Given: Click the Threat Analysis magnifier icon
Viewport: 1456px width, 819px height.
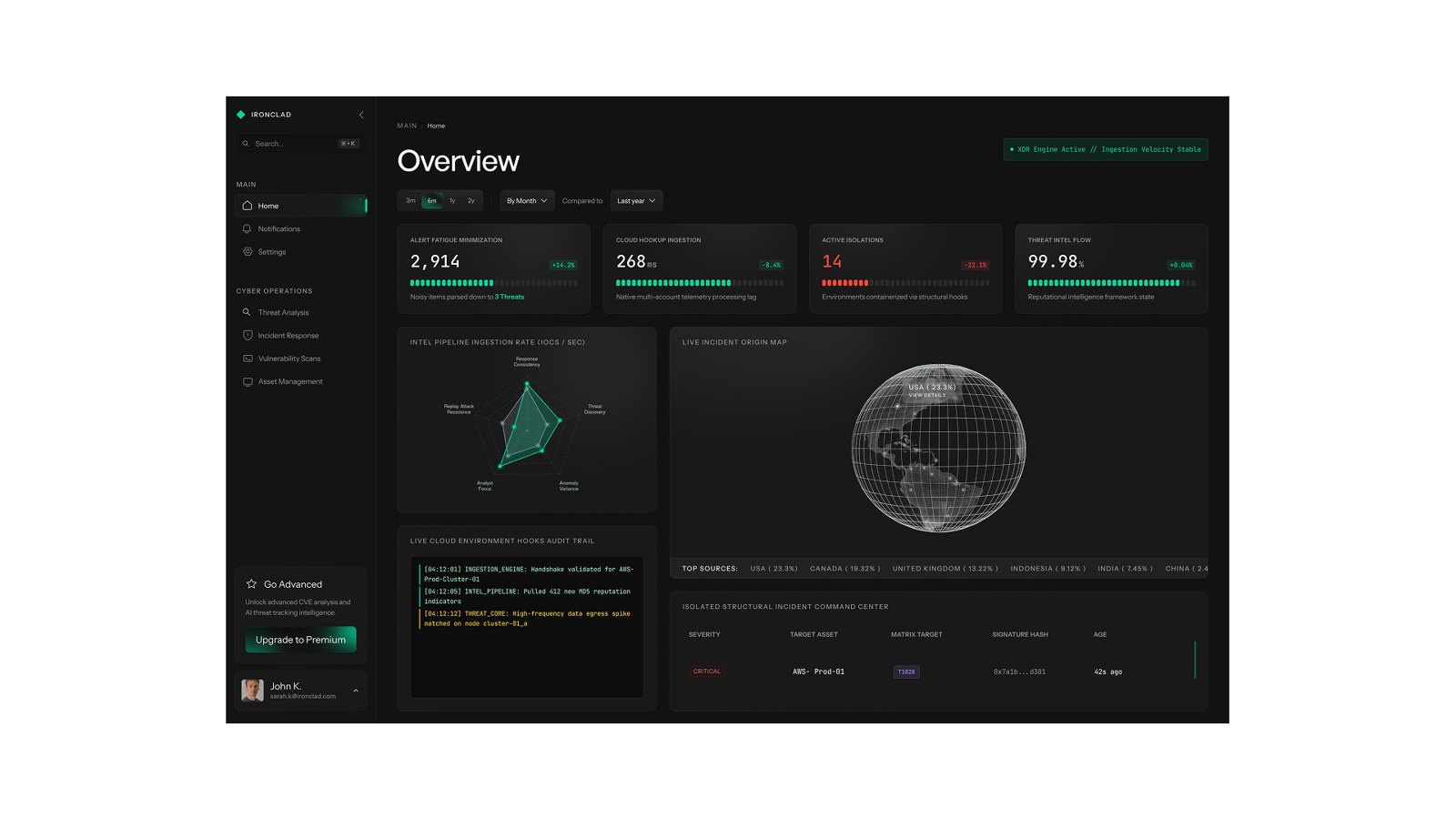Looking at the screenshot, I should point(247,312).
